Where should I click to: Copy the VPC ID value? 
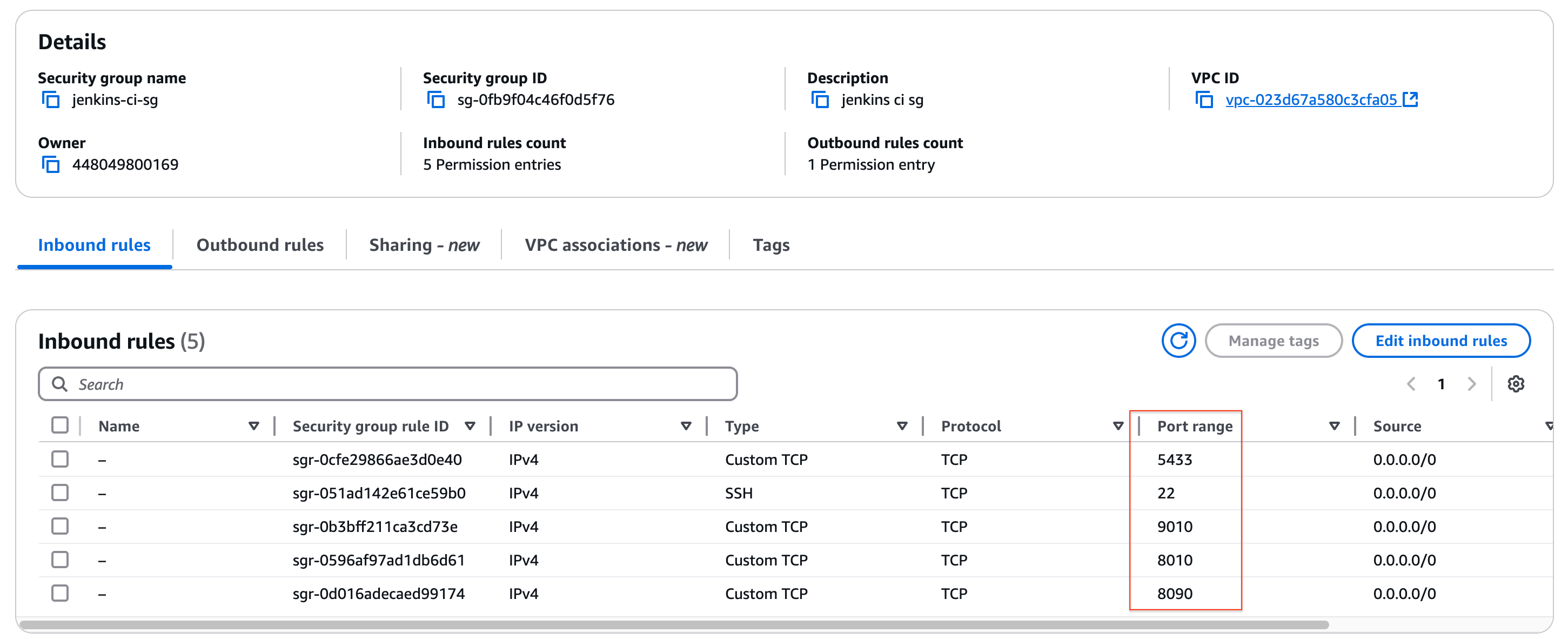click(x=1203, y=99)
